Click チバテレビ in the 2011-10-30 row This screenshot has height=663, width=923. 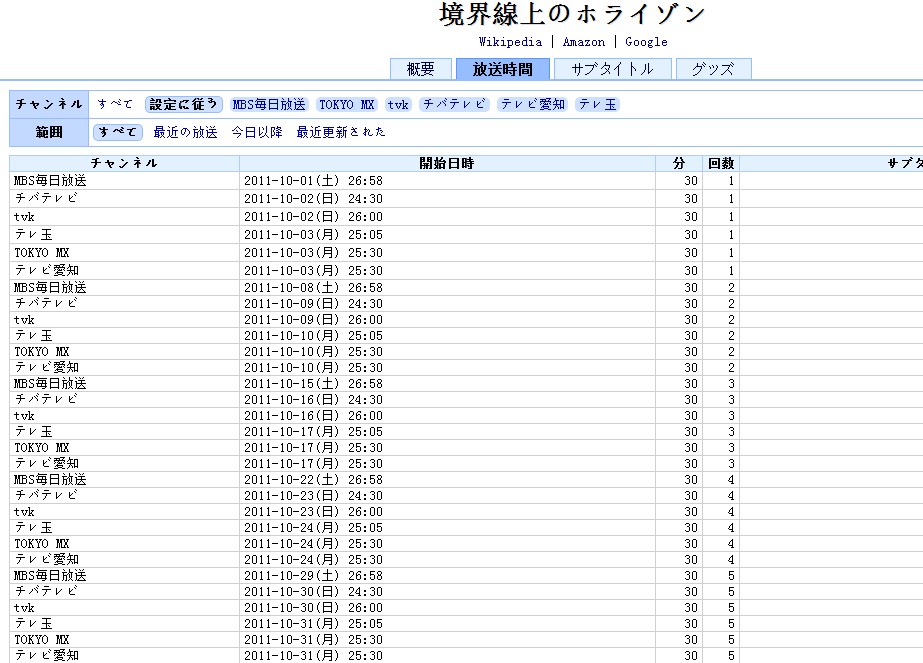coord(46,591)
